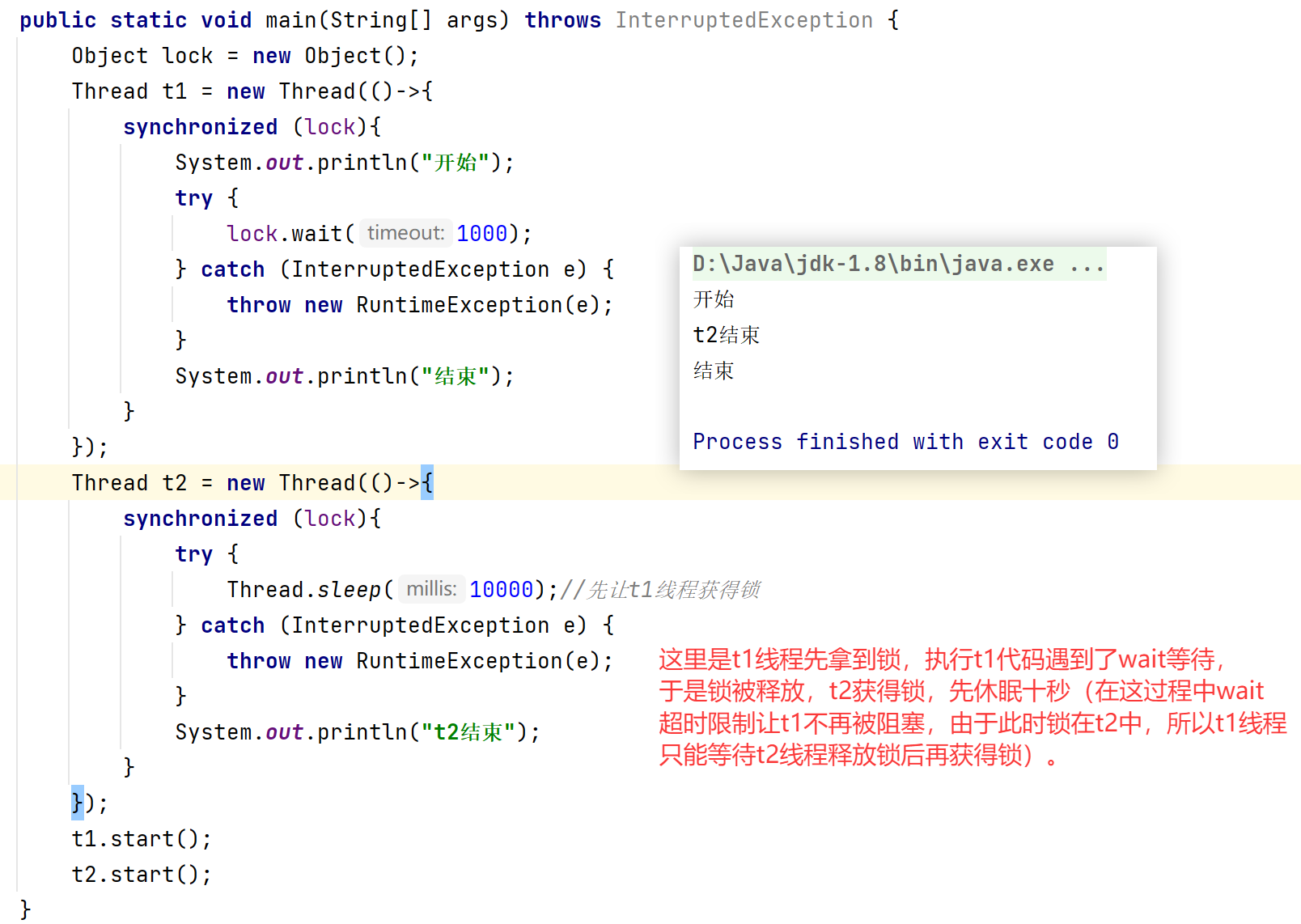Click the value 1000 in lock.wait call
Screen dimensions: 1301x924
[481, 234]
